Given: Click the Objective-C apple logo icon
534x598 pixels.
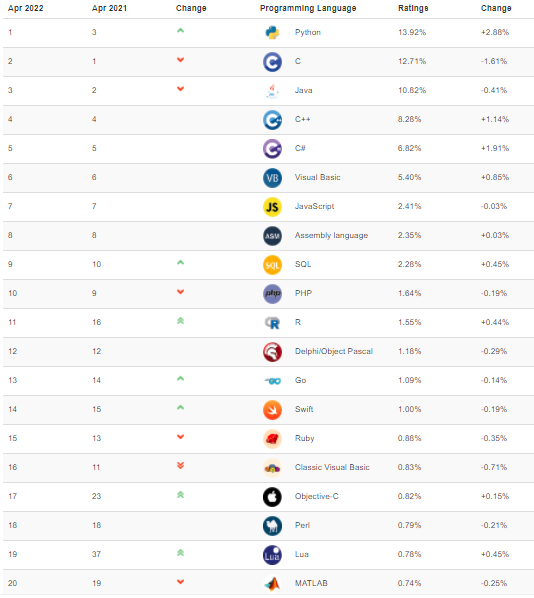Looking at the screenshot, I should click(x=272, y=497).
